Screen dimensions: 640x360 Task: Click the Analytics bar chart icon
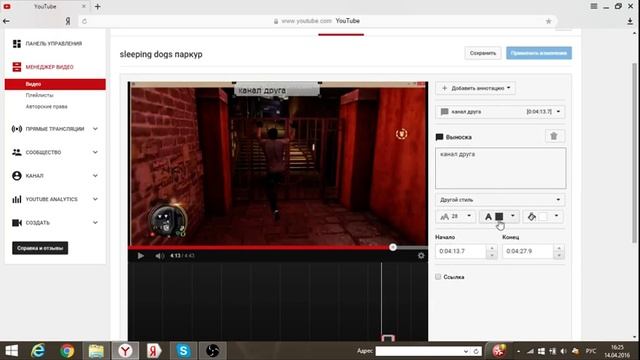point(17,199)
